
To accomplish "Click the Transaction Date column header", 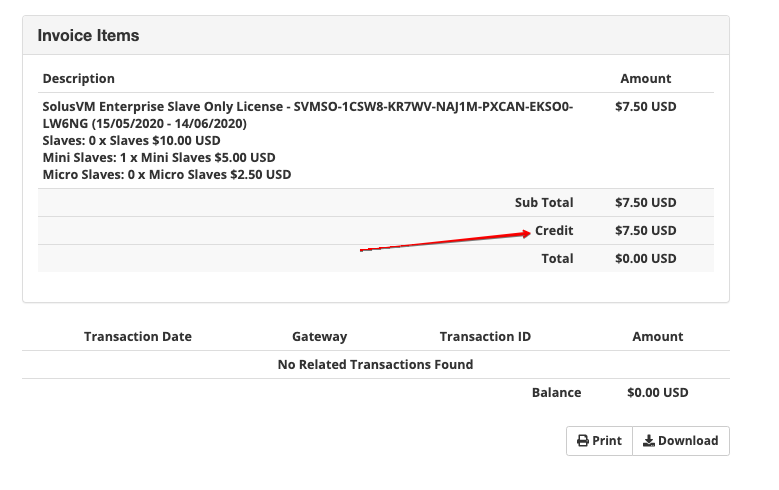I will (x=138, y=336).
